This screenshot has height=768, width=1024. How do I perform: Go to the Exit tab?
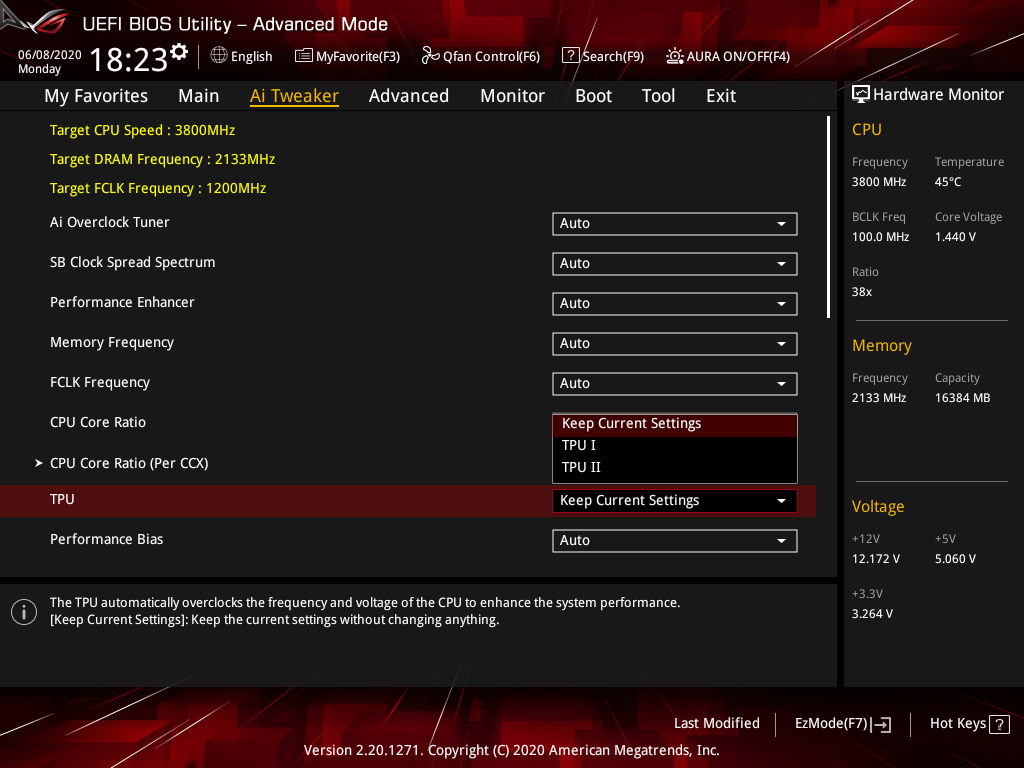721,96
